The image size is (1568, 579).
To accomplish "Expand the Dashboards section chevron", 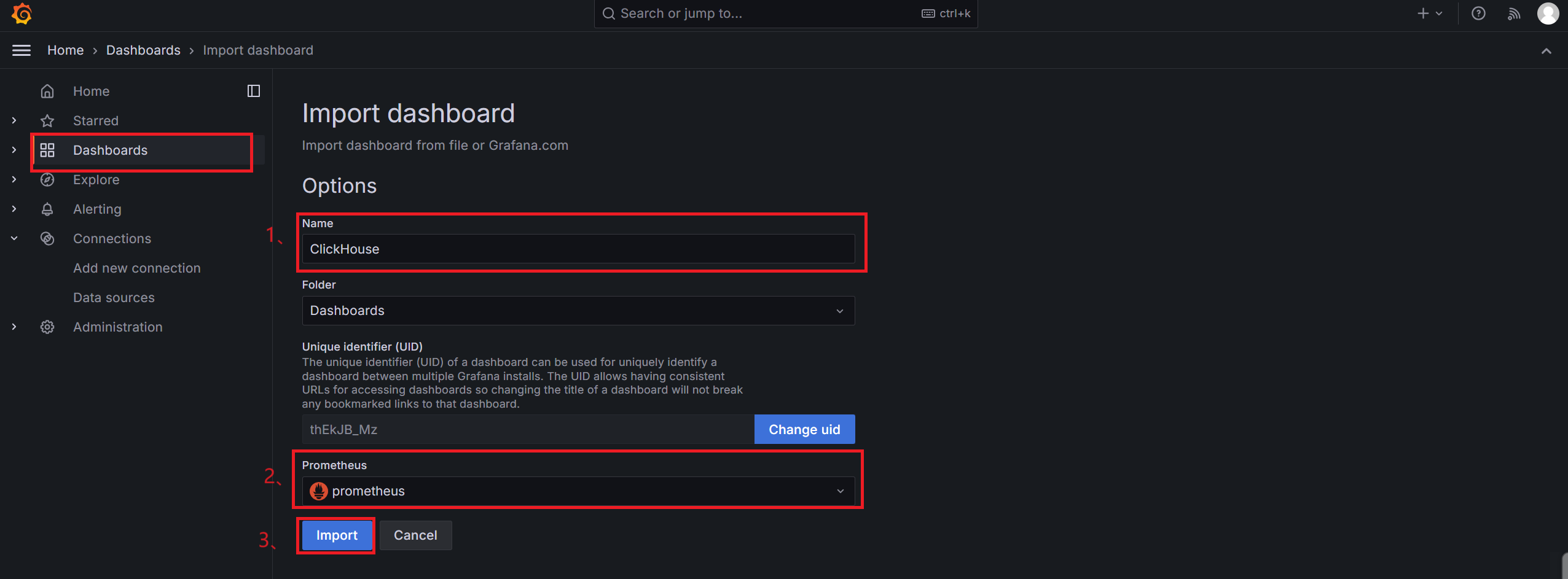I will (14, 150).
